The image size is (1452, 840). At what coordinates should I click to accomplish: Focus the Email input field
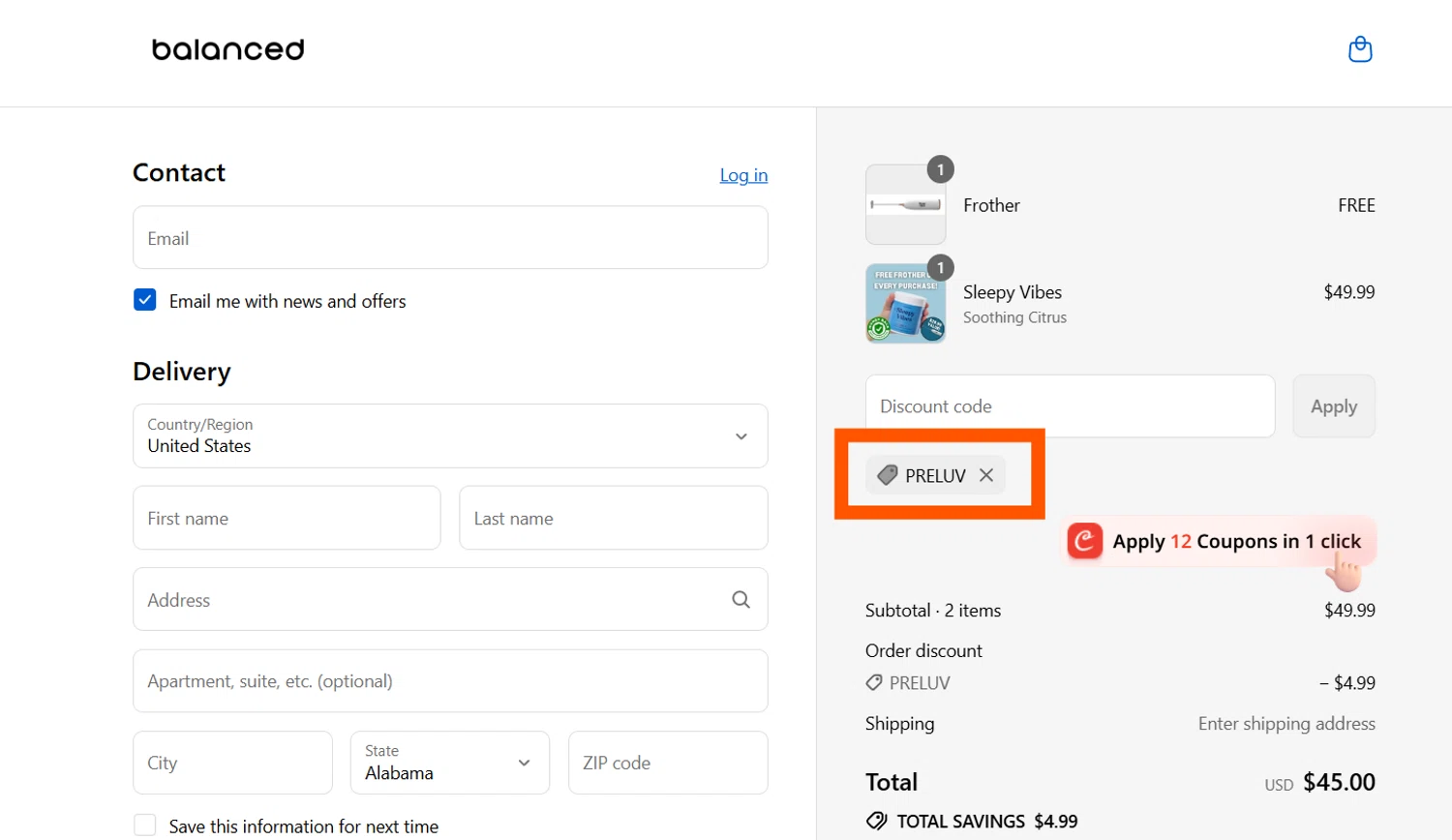[x=450, y=238]
